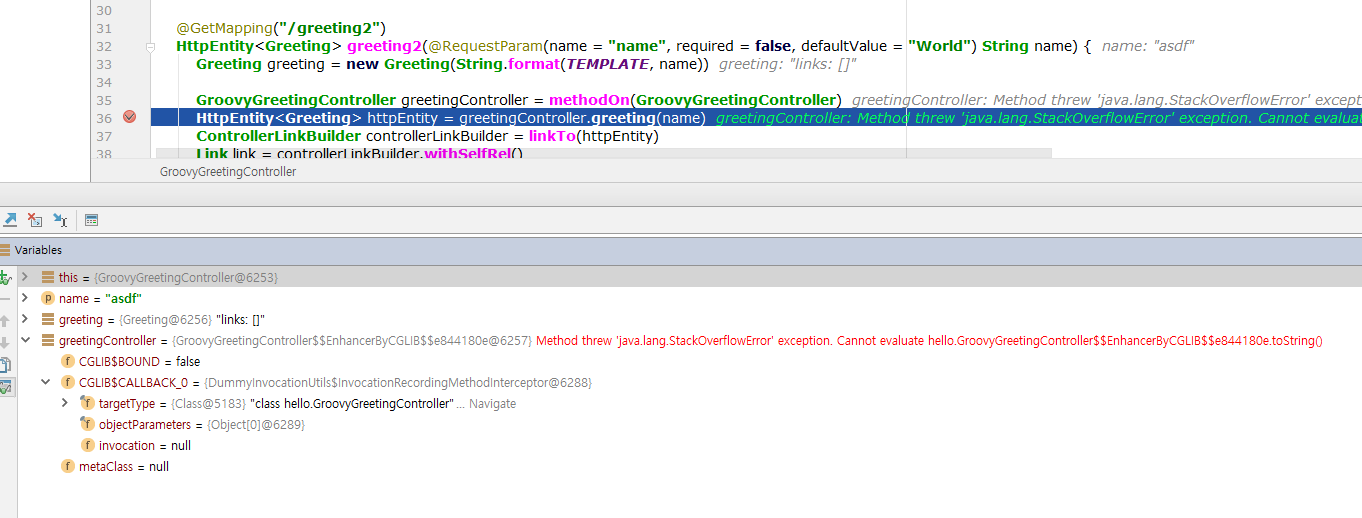Click the withSelfRel call on line 38
The width and height of the screenshot is (1362, 518).
[467, 154]
